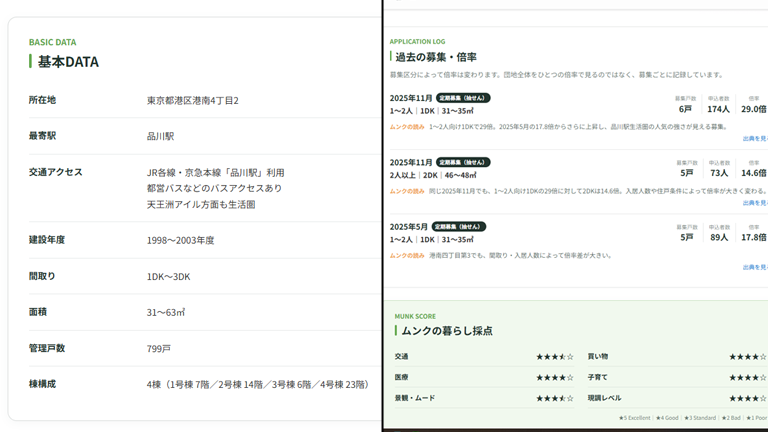Select the 89人 applicants value

tap(719, 238)
